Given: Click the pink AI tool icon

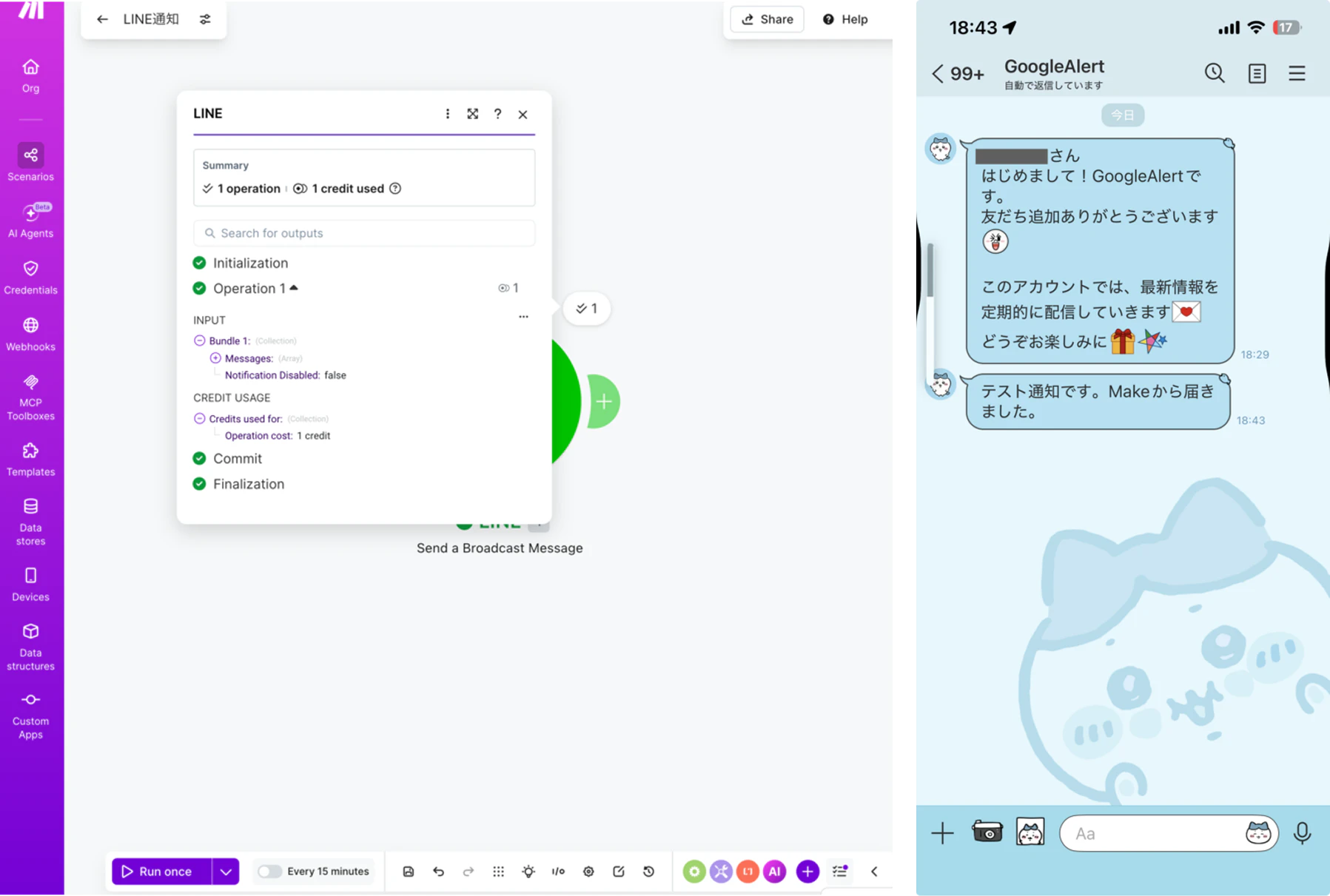Looking at the screenshot, I should pyautogui.click(x=774, y=872).
